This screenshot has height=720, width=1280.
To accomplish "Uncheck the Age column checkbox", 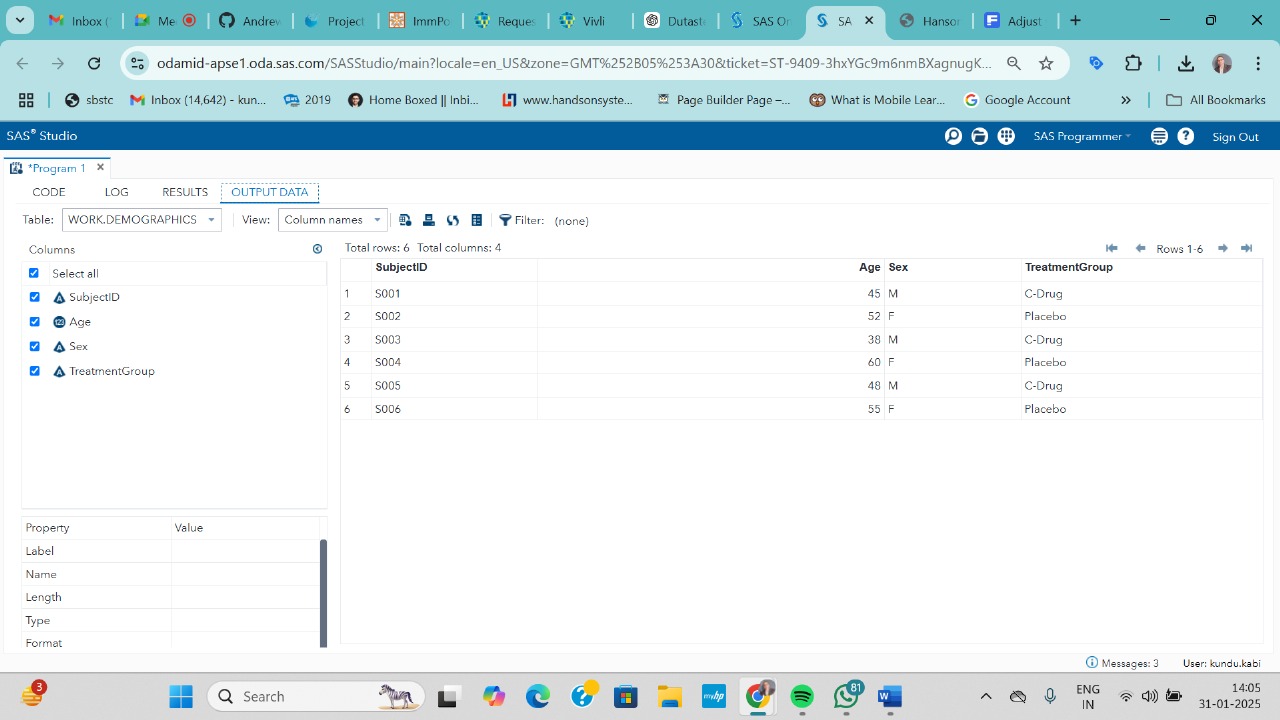I will pyautogui.click(x=34, y=322).
